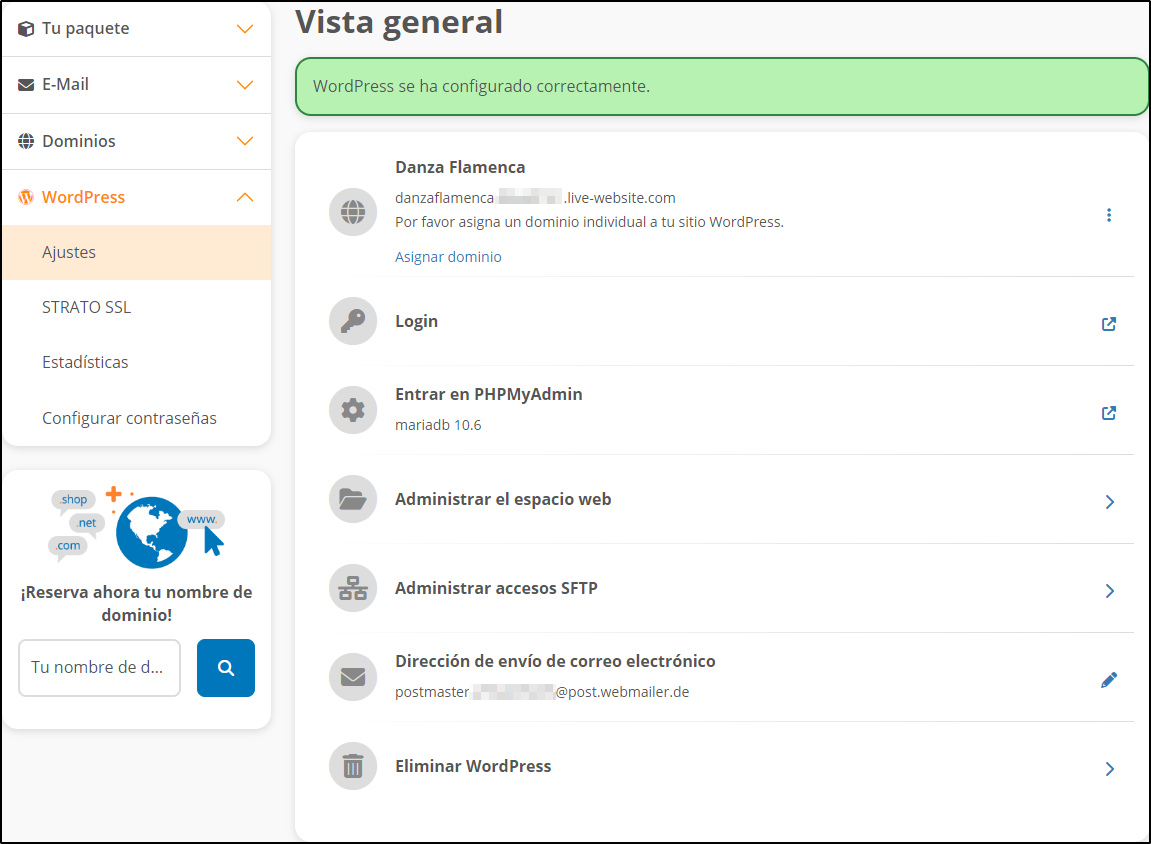Click the pencil icon to edit email address
The height and width of the screenshot is (844, 1151).
click(1108, 680)
